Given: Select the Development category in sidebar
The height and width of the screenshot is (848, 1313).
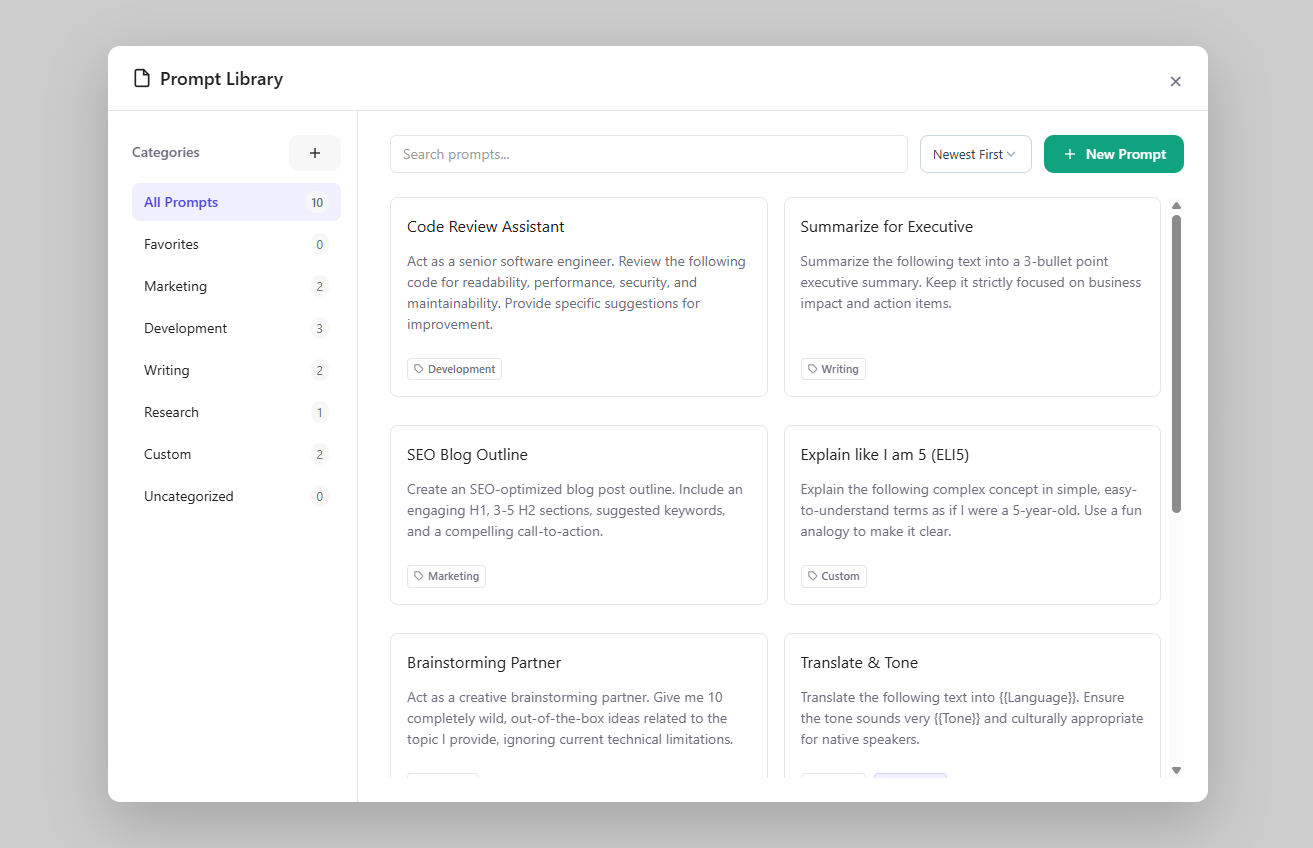Looking at the screenshot, I should pyautogui.click(x=236, y=328).
